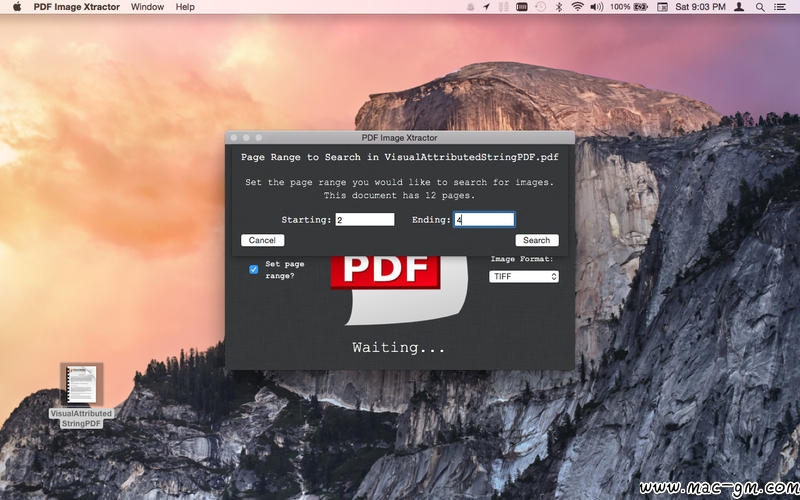The image size is (800, 500).
Task: Click the PDF Image Xtractor window title bar
Action: point(399,138)
